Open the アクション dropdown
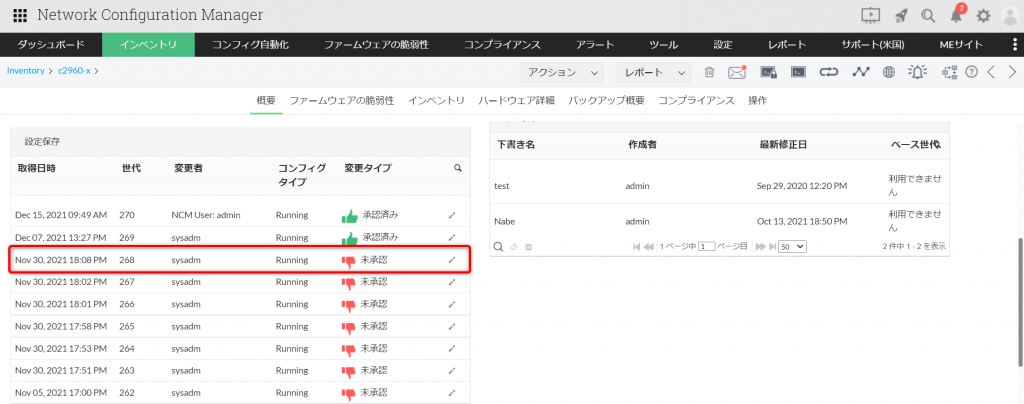 (563, 72)
